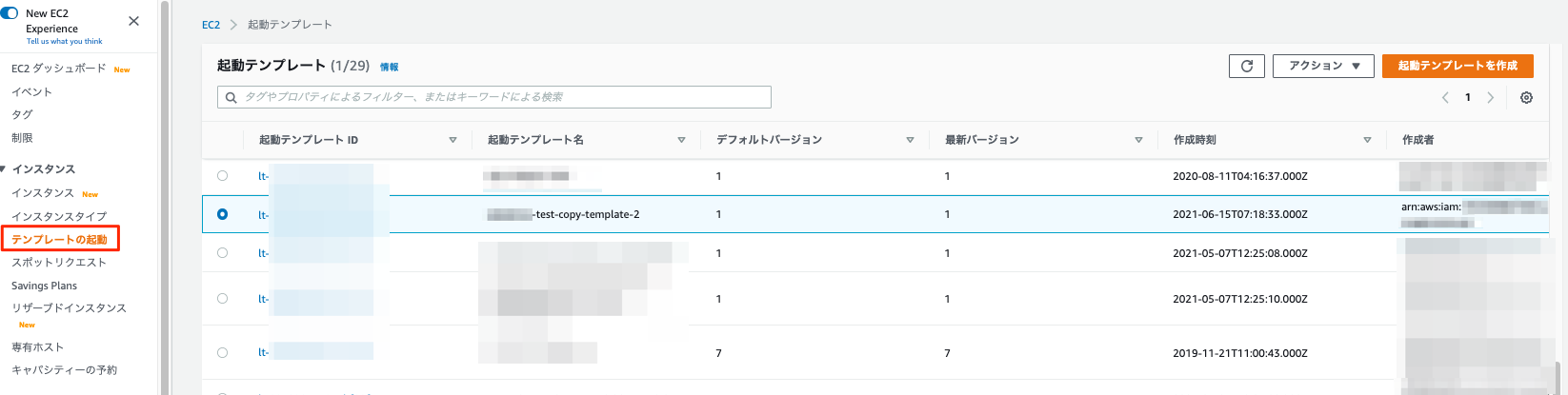Screen dimensions: 1568x395
Task: Click 2019-11-21T11:00:43.000Z creation time
Action: [x=1239, y=353]
